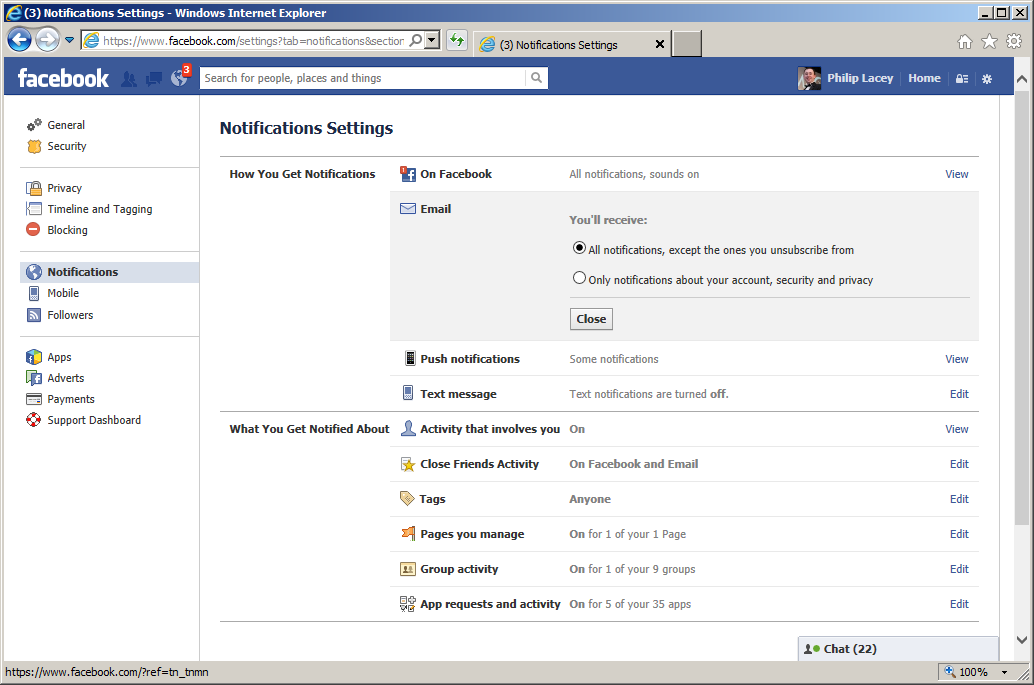Click the Apps cube icon
Viewport: 1034px width, 685px height.
34,357
